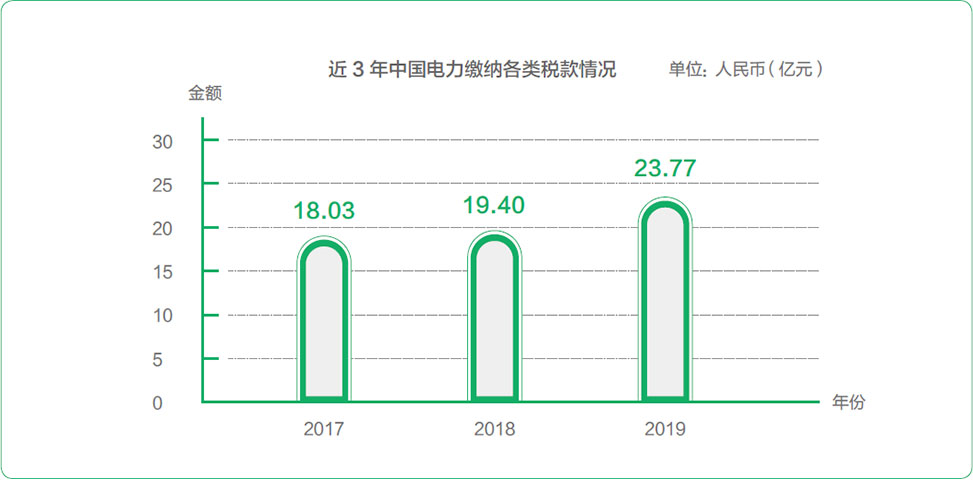
Task: Click the year label 2017
Action: point(324,429)
